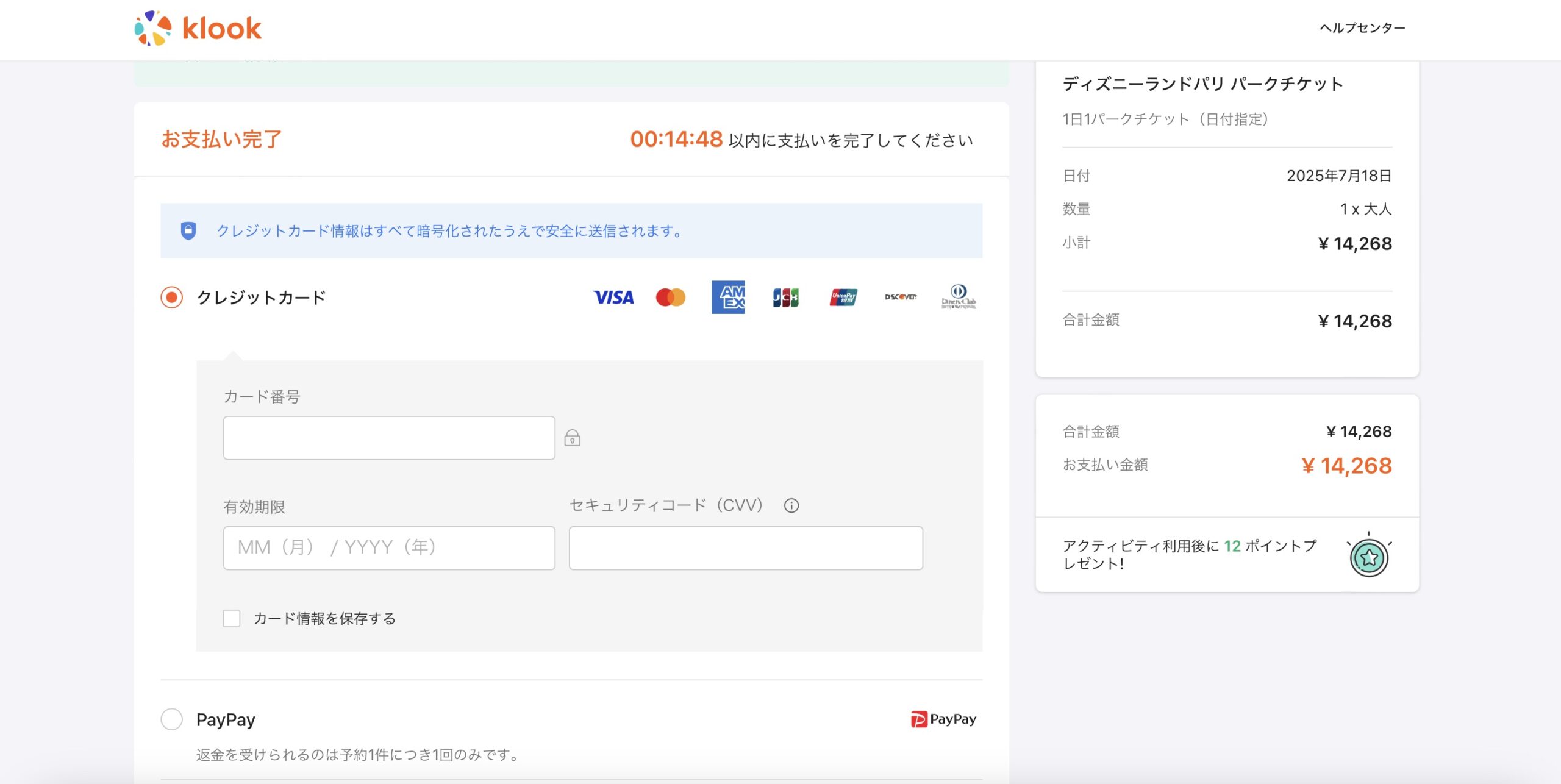This screenshot has height=784, width=1561.
Task: Click the UnionPay card icon
Action: point(843,298)
